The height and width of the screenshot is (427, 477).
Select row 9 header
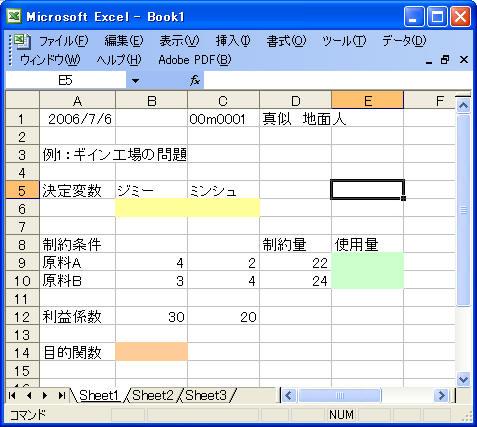pyautogui.click(x=22, y=263)
